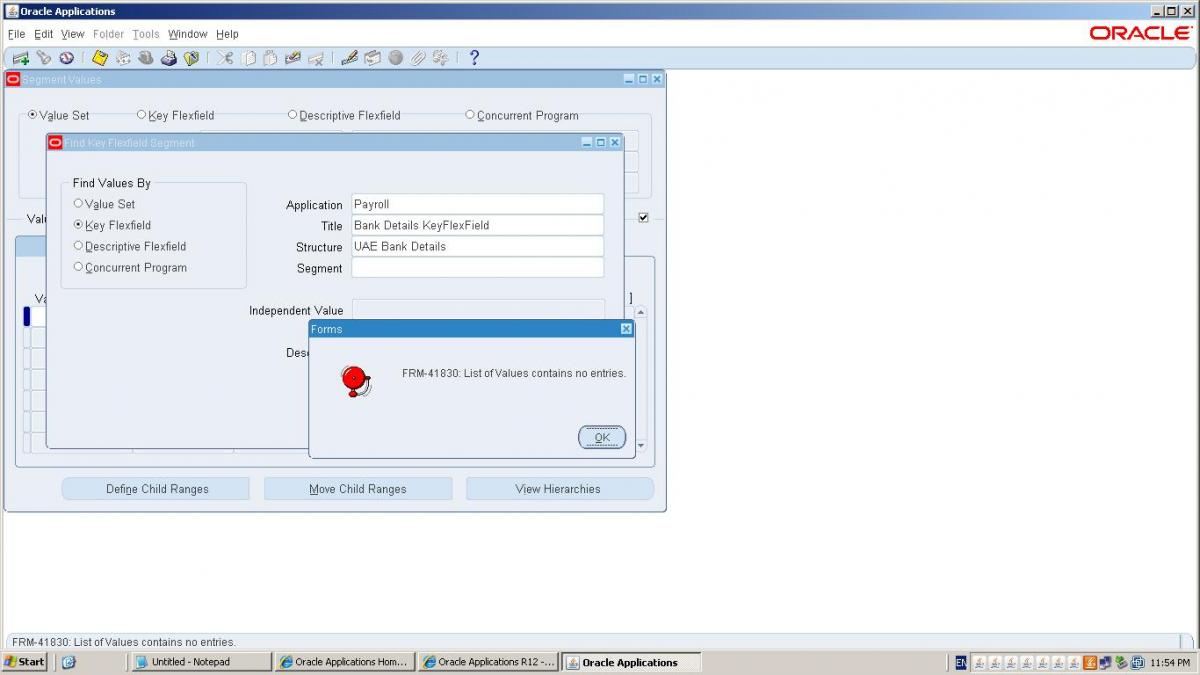Click the View Hierarchies button
The height and width of the screenshot is (675, 1200).
560,488
